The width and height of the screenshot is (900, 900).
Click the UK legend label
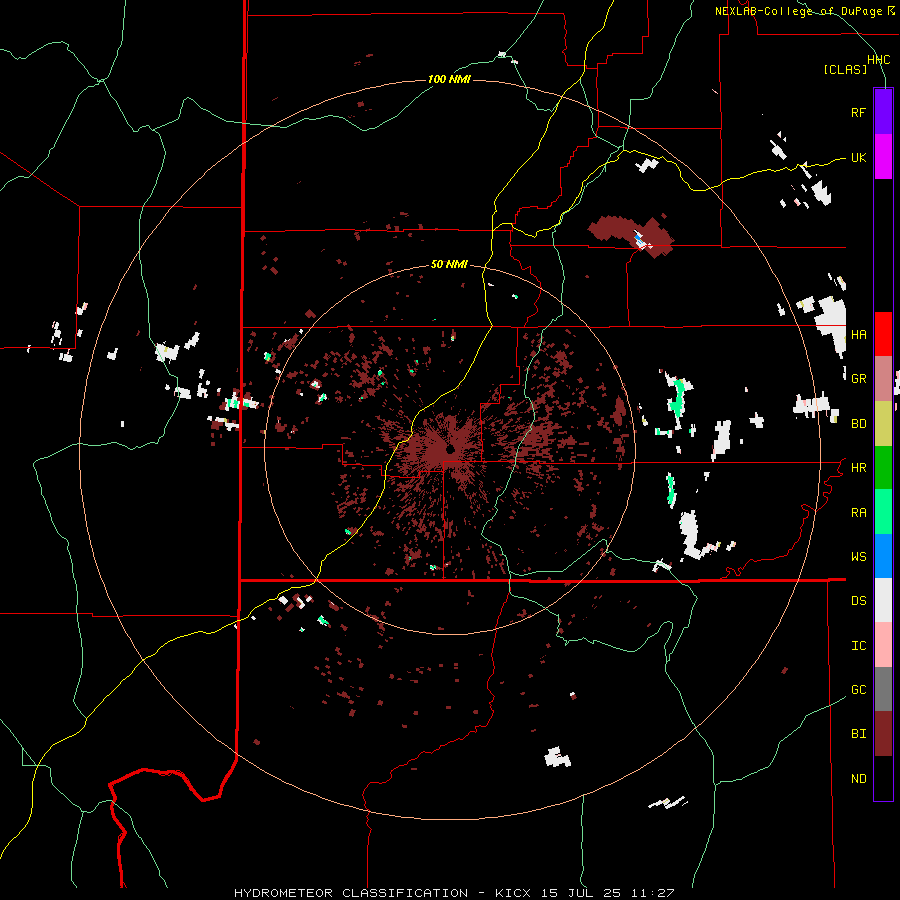pos(858,157)
